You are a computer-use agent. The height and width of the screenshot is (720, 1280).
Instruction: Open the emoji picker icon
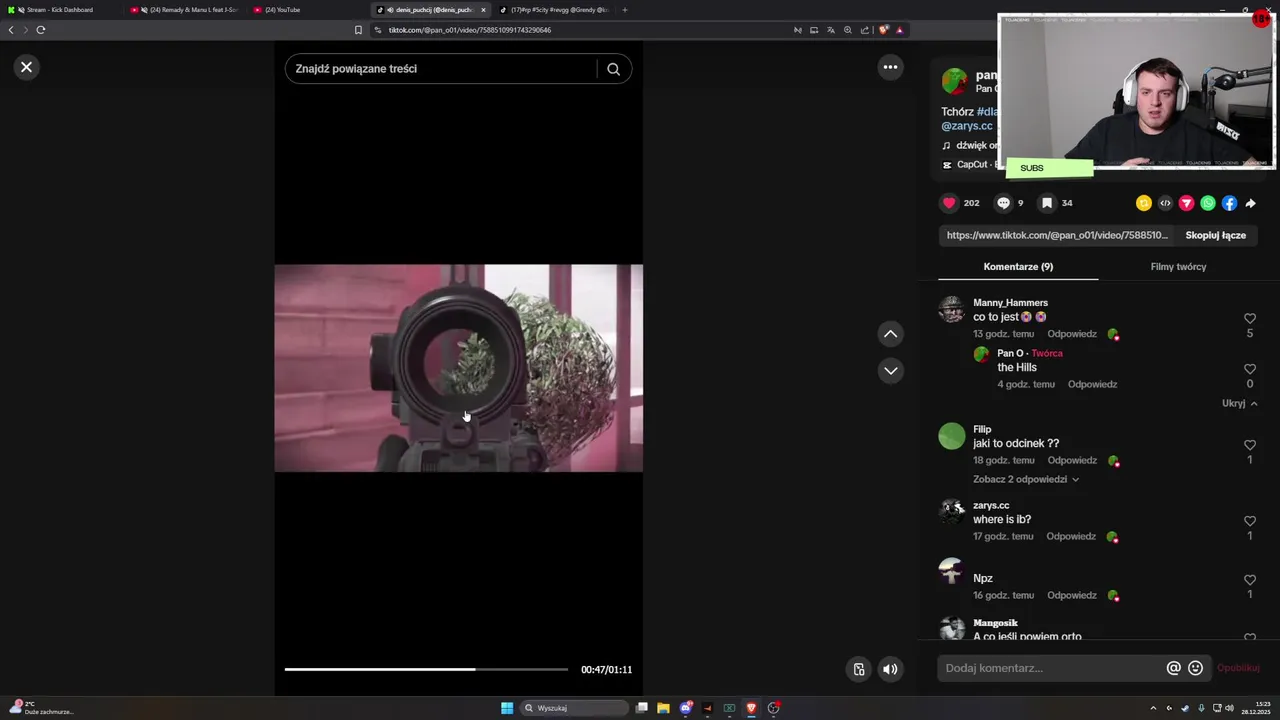pyautogui.click(x=1195, y=668)
